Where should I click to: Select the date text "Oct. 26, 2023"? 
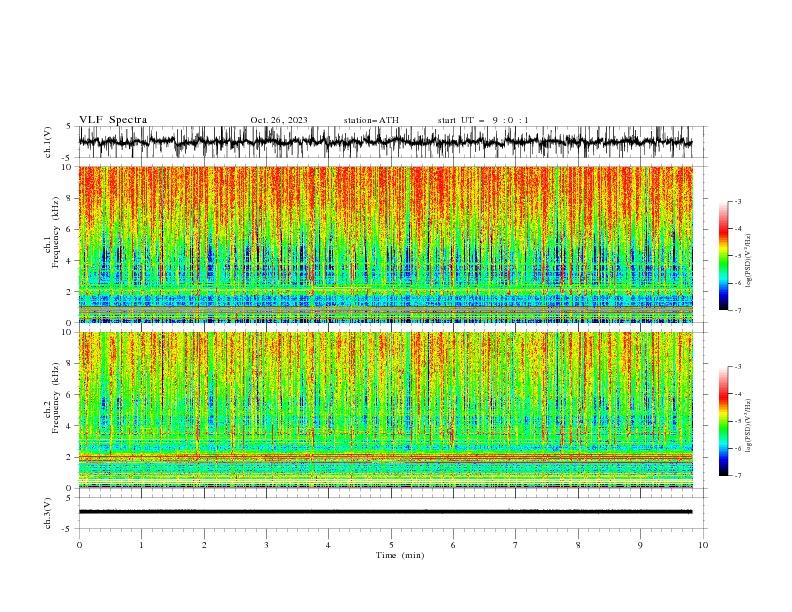(x=279, y=120)
